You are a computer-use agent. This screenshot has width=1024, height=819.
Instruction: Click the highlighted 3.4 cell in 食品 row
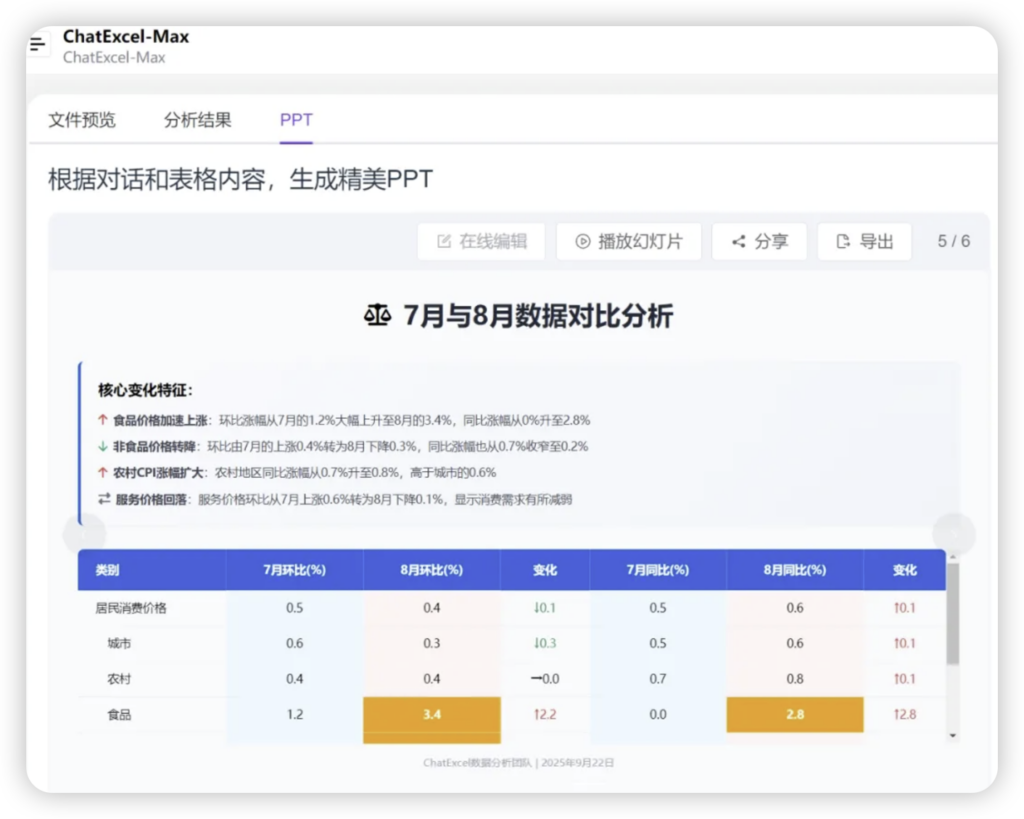[x=431, y=715]
